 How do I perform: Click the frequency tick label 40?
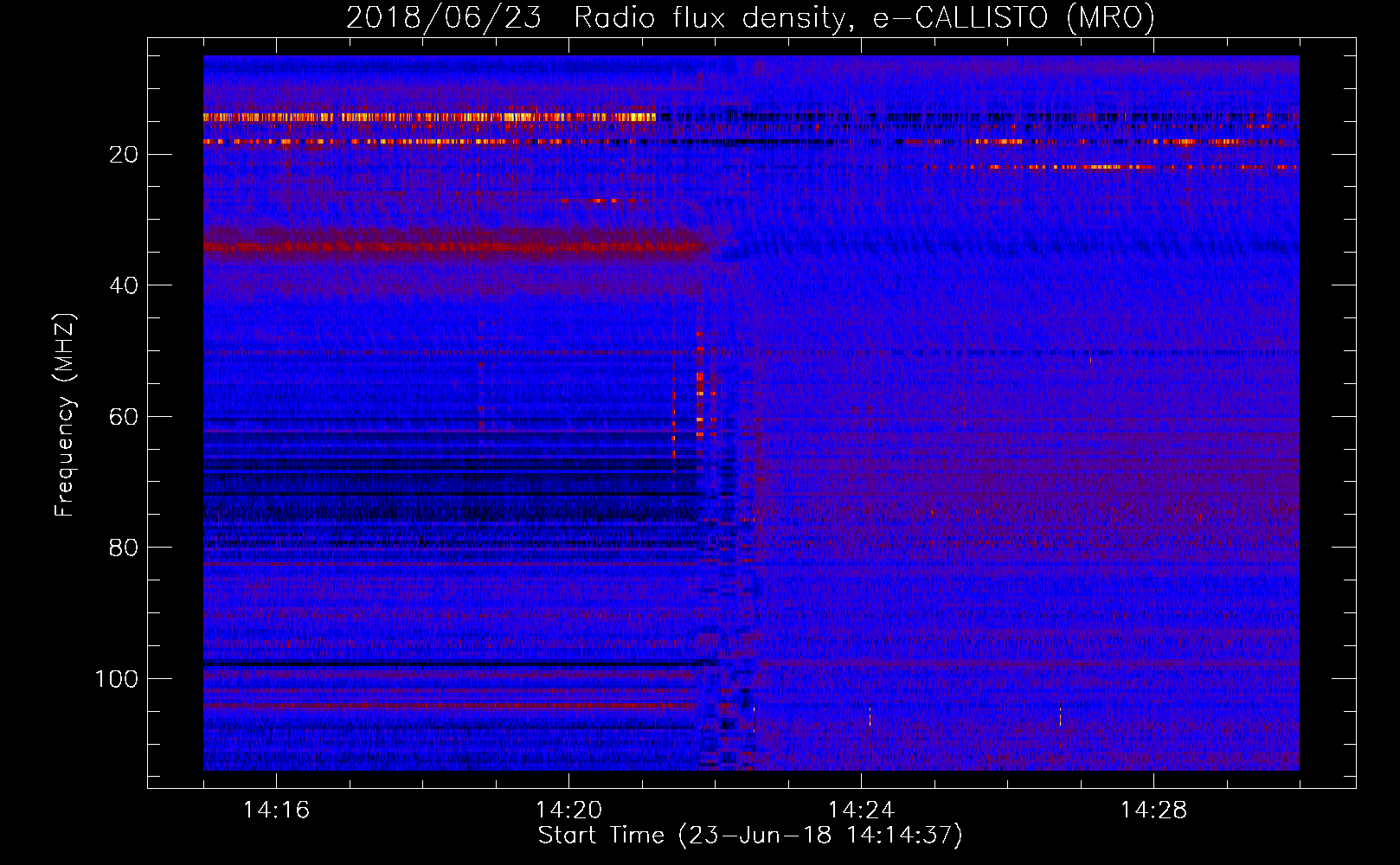click(x=125, y=285)
